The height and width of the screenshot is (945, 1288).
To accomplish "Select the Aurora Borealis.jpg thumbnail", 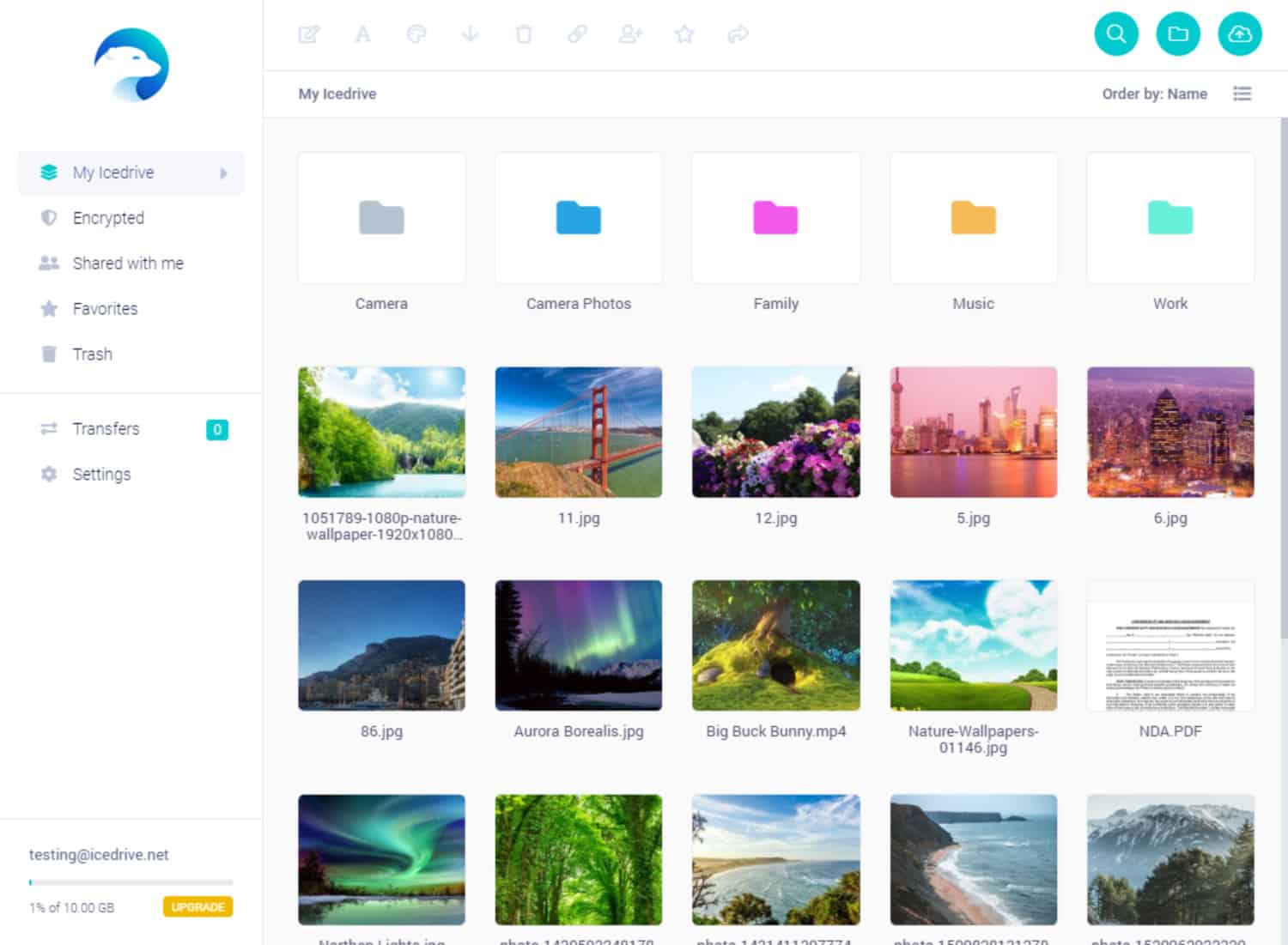I will (579, 645).
